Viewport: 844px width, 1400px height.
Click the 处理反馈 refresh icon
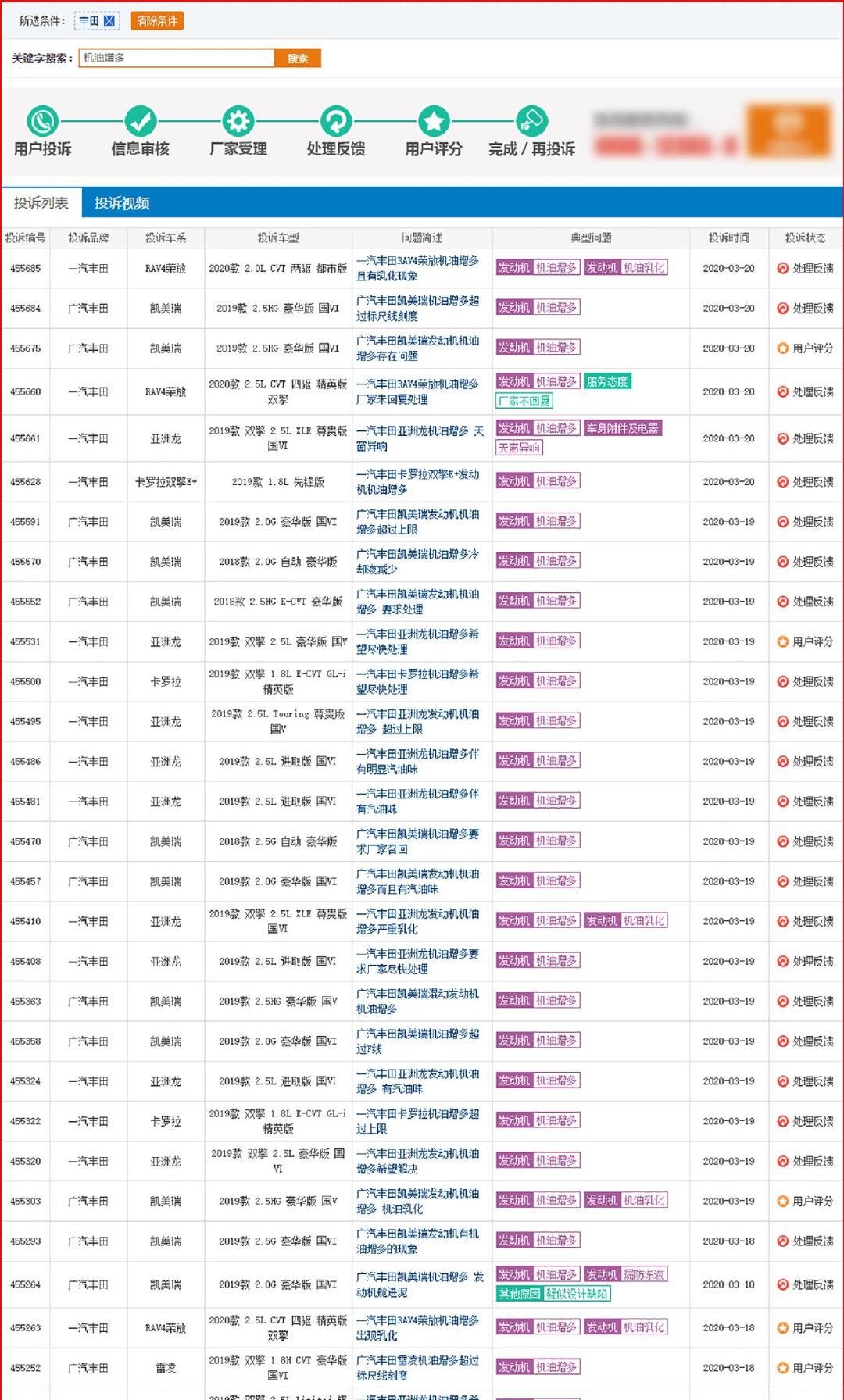coord(336,121)
